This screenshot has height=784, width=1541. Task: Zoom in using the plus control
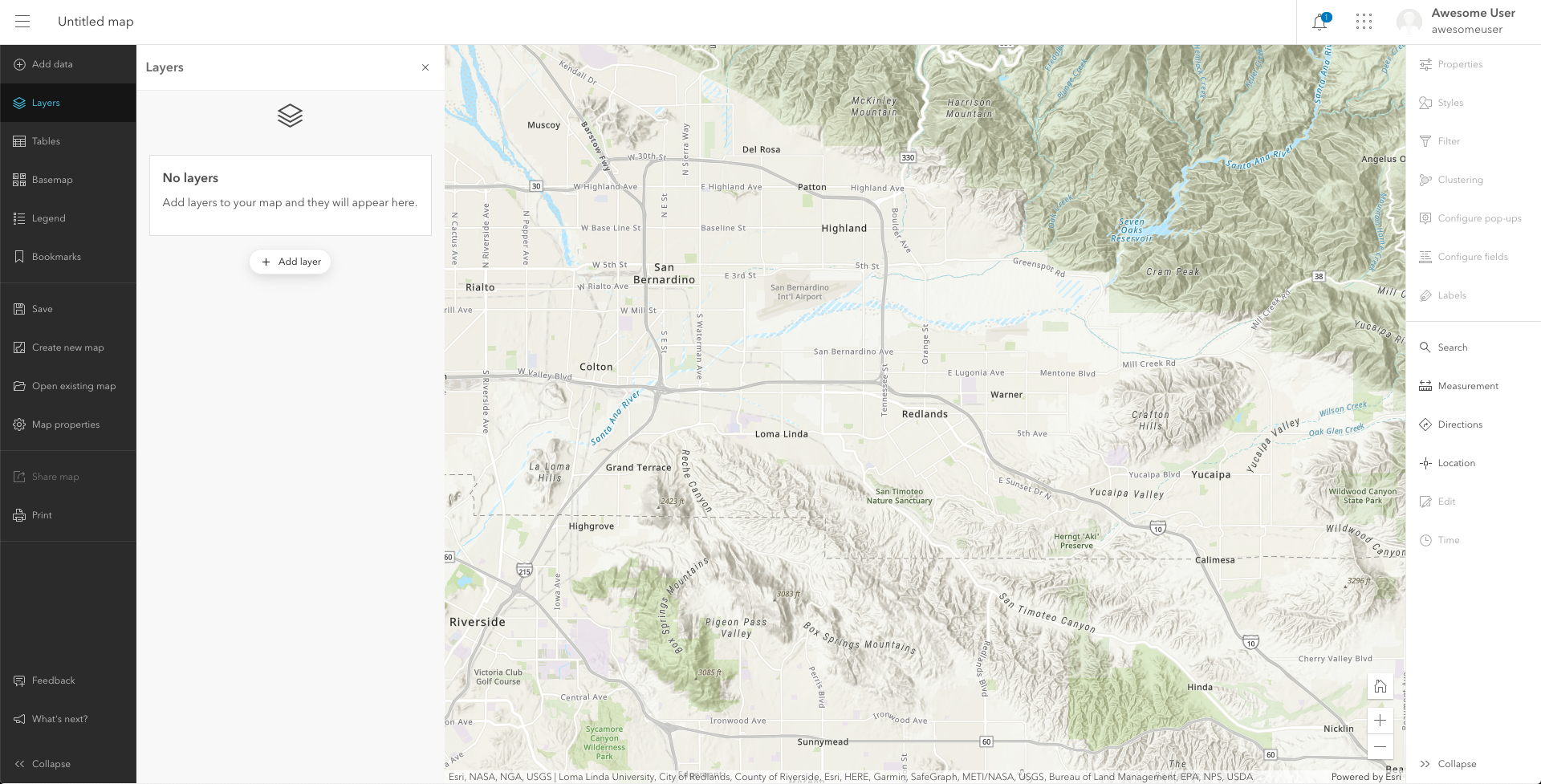pos(1380,720)
